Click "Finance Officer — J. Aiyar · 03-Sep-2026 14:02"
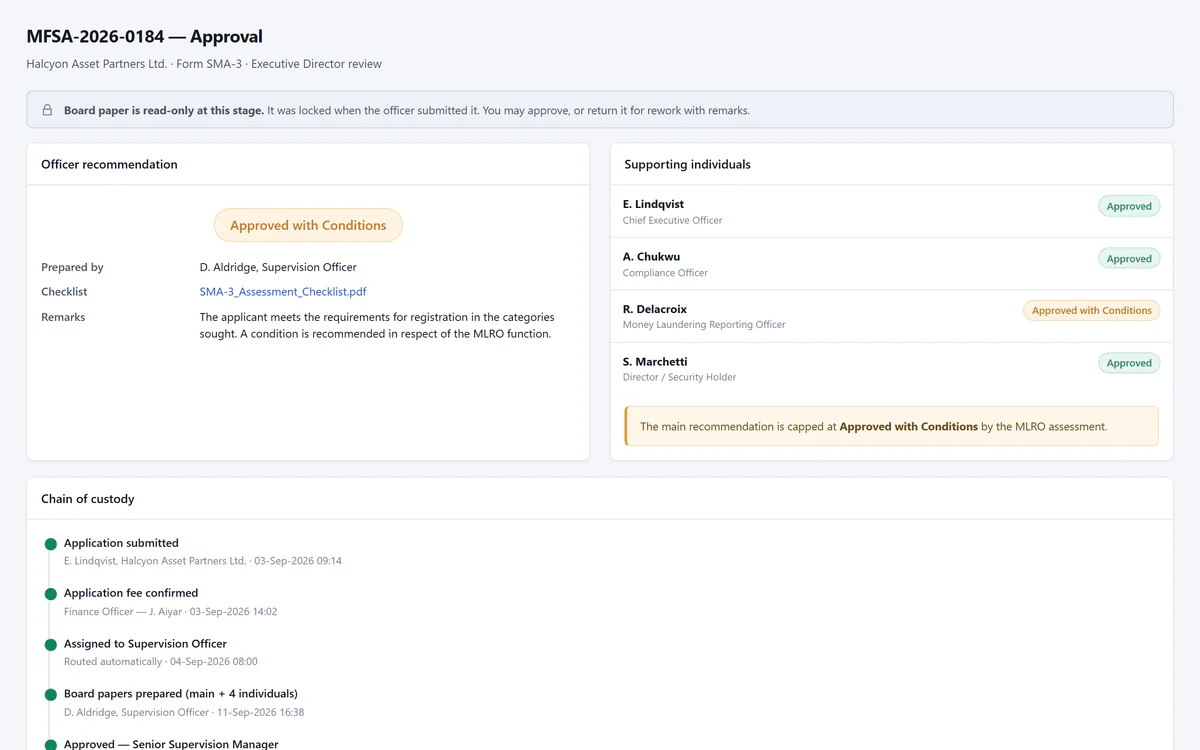Viewport: 1200px width, 750px height. (170, 611)
